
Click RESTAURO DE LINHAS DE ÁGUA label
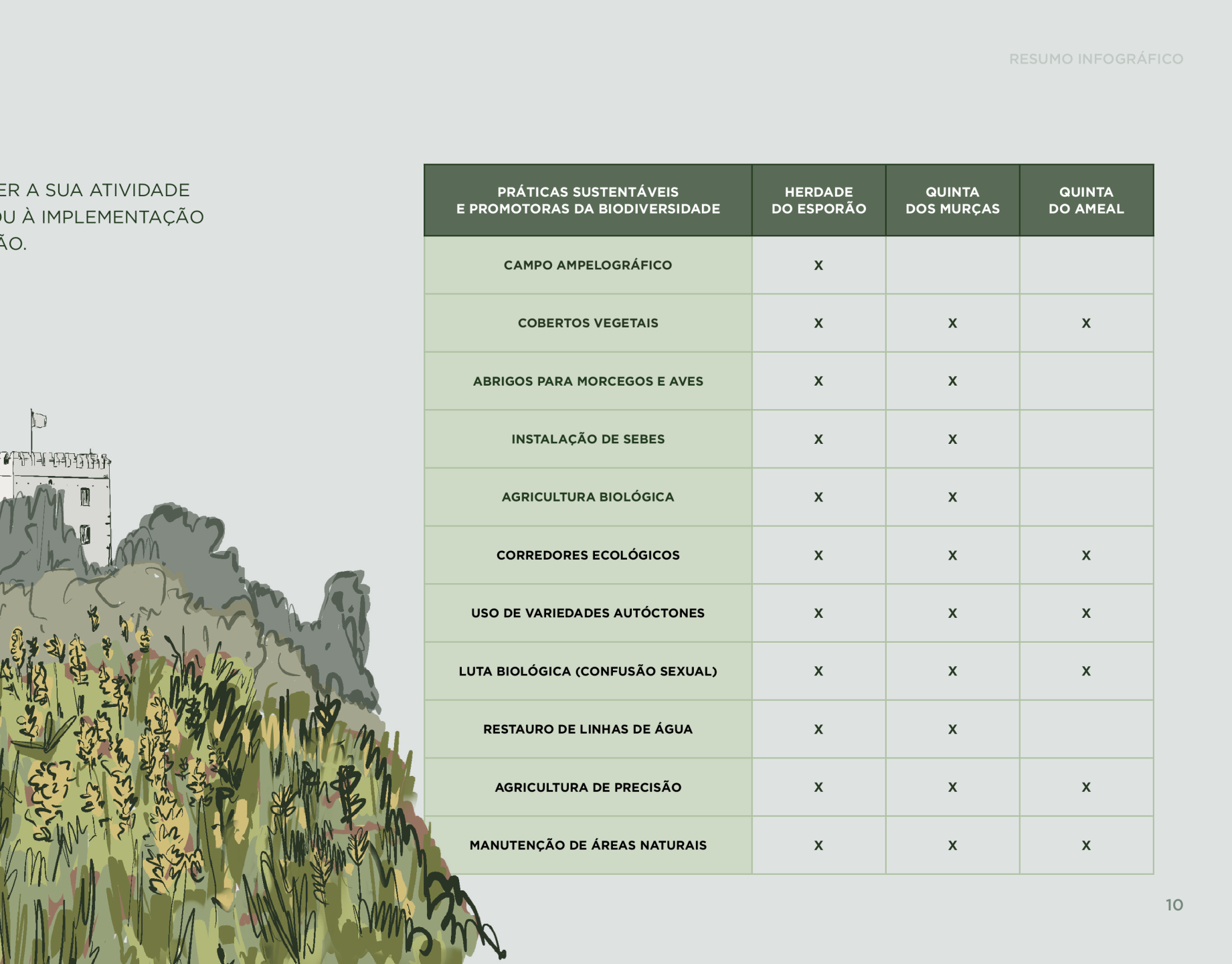[x=588, y=729]
